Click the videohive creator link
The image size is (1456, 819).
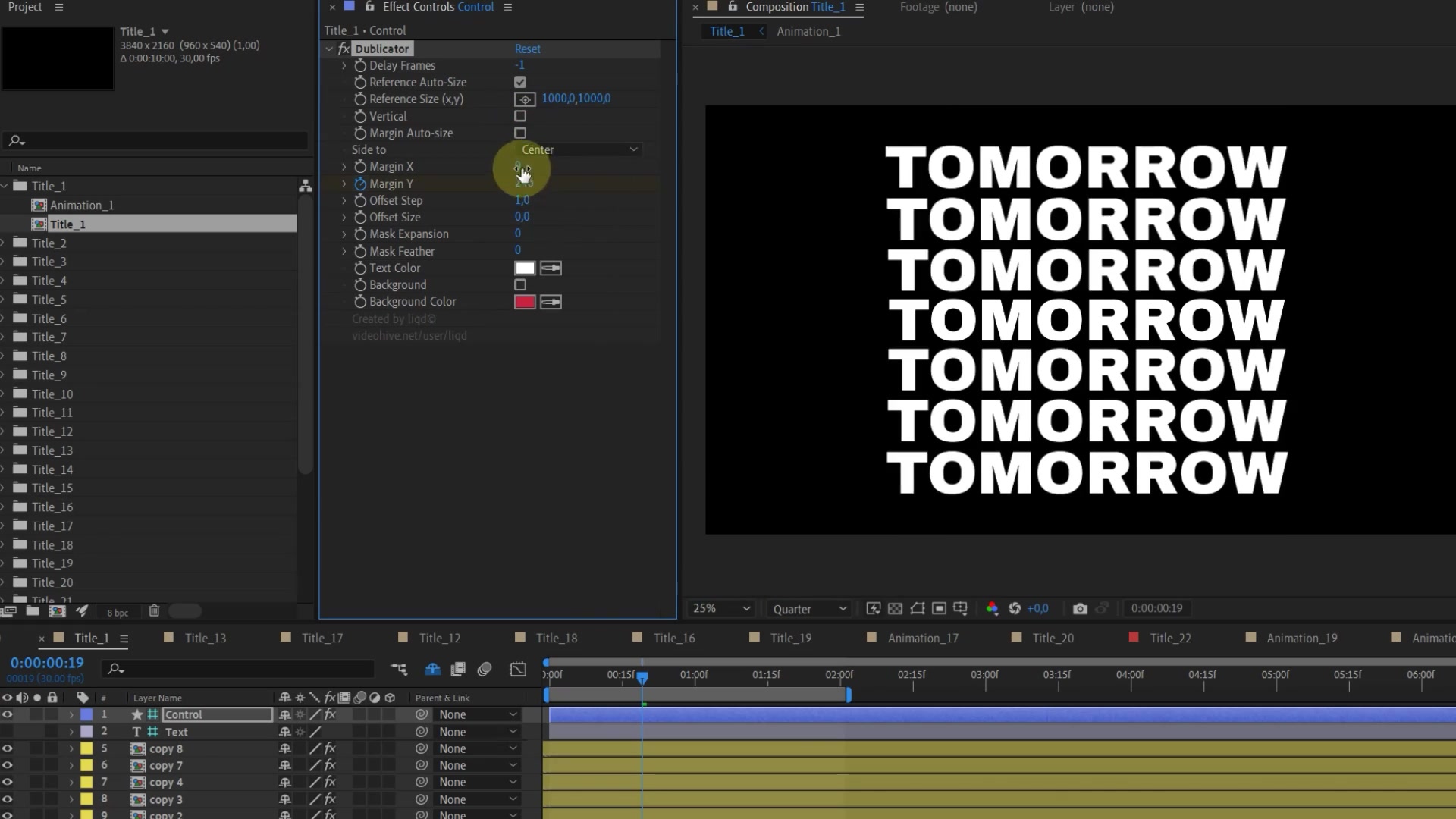coord(408,336)
